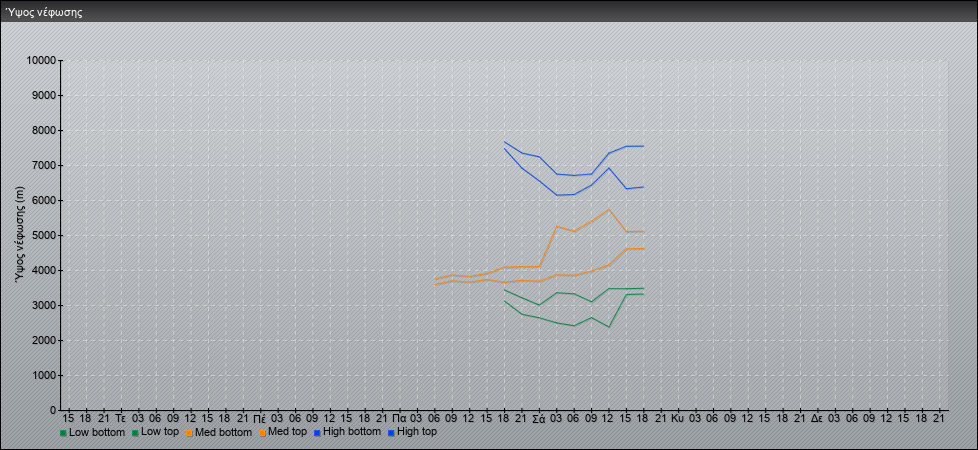Click the vertical axis title 'Ύψος νέφωσης (m)'

pyautogui.click(x=20, y=235)
